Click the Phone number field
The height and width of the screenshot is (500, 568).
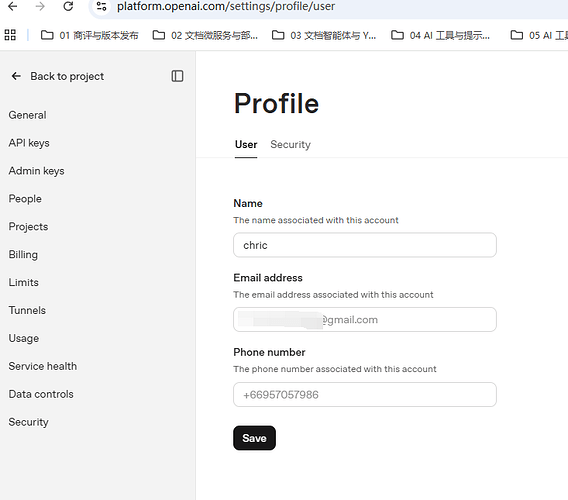365,395
